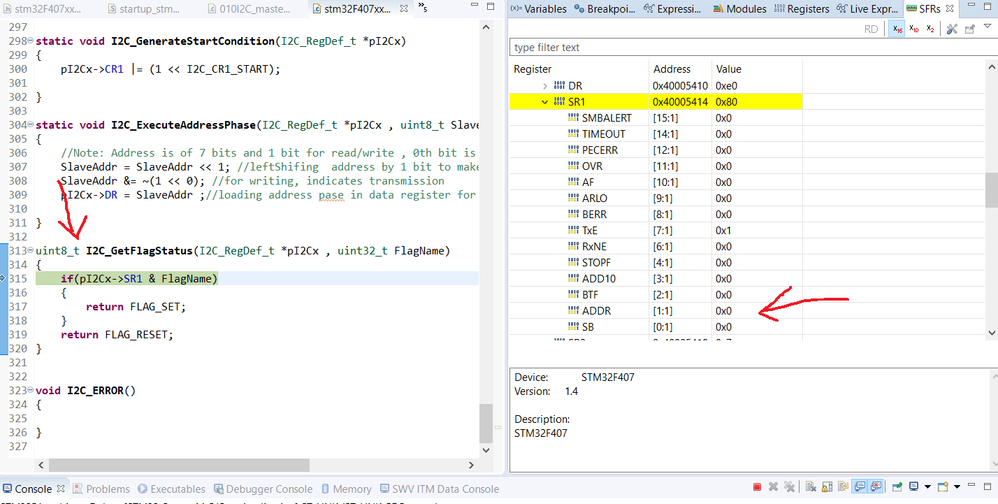Viewport: 998px width, 504px height.
Task: Click the Open Console icon
Action: tap(943, 487)
